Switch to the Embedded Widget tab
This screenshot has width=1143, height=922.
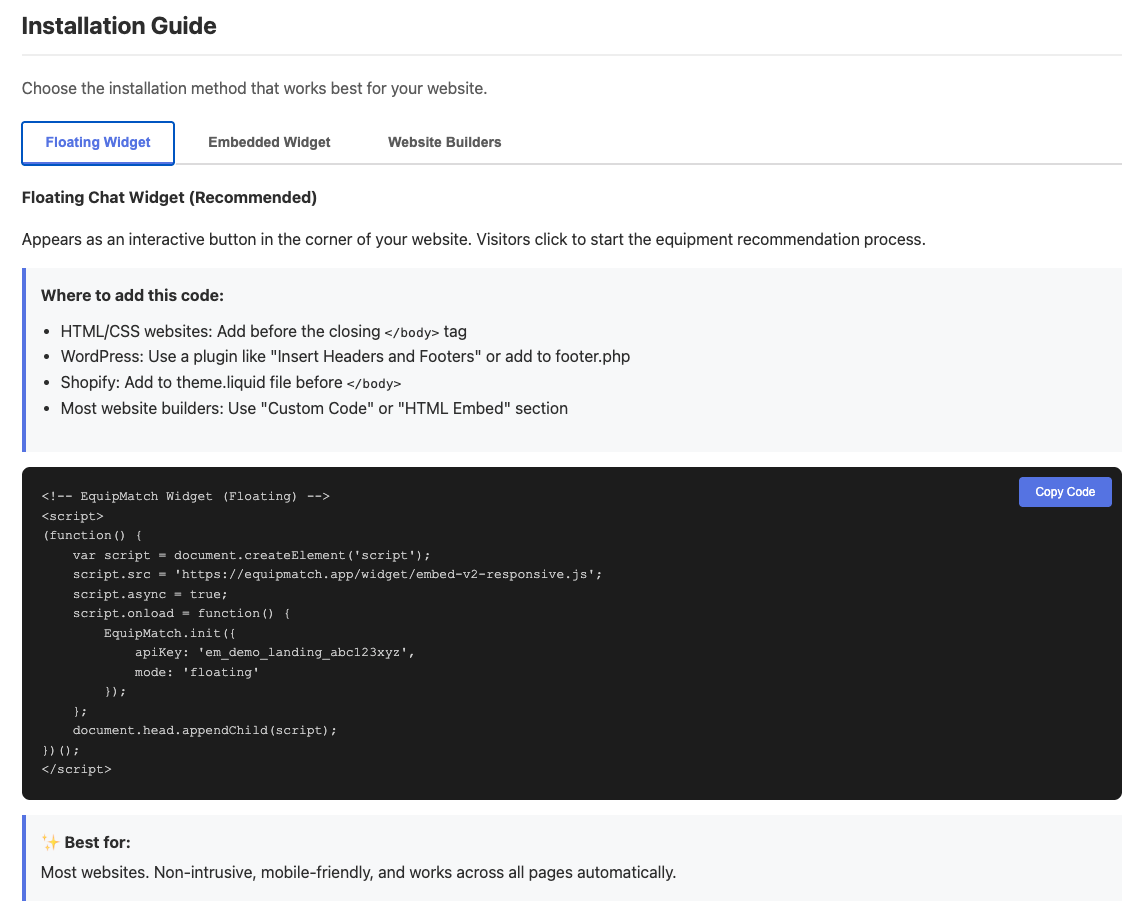pos(269,142)
